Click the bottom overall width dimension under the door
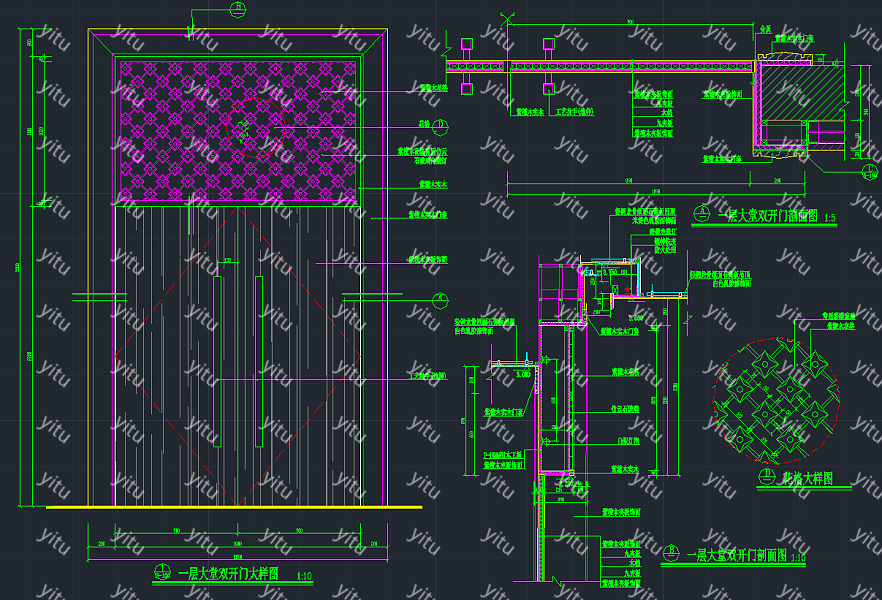Viewport: 882px width, 600px height. [x=237, y=556]
